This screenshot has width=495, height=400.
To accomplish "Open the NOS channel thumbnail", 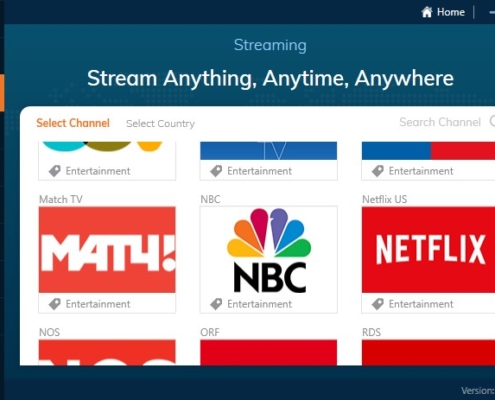I will (x=107, y=352).
